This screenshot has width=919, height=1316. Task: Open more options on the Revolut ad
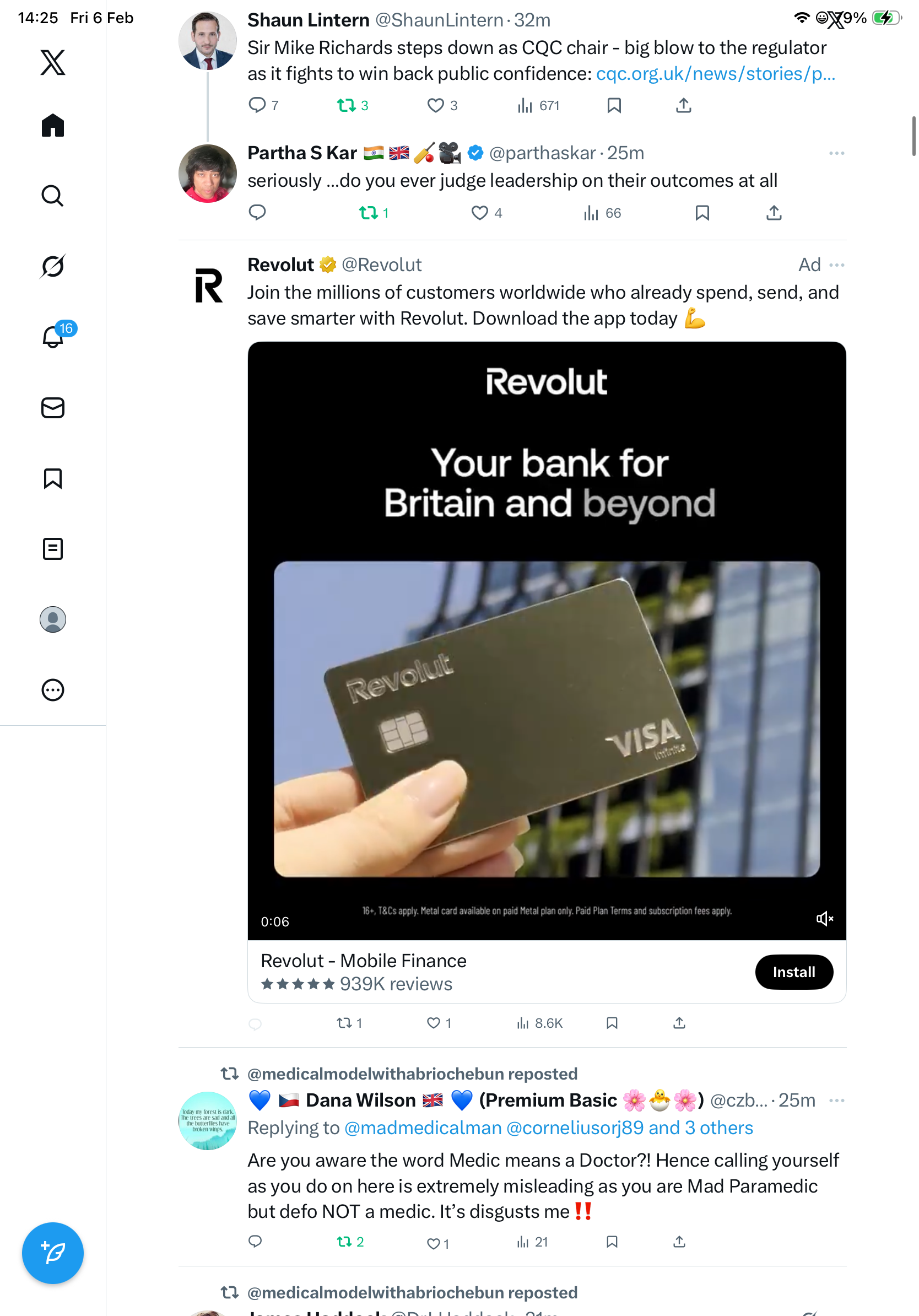836,266
